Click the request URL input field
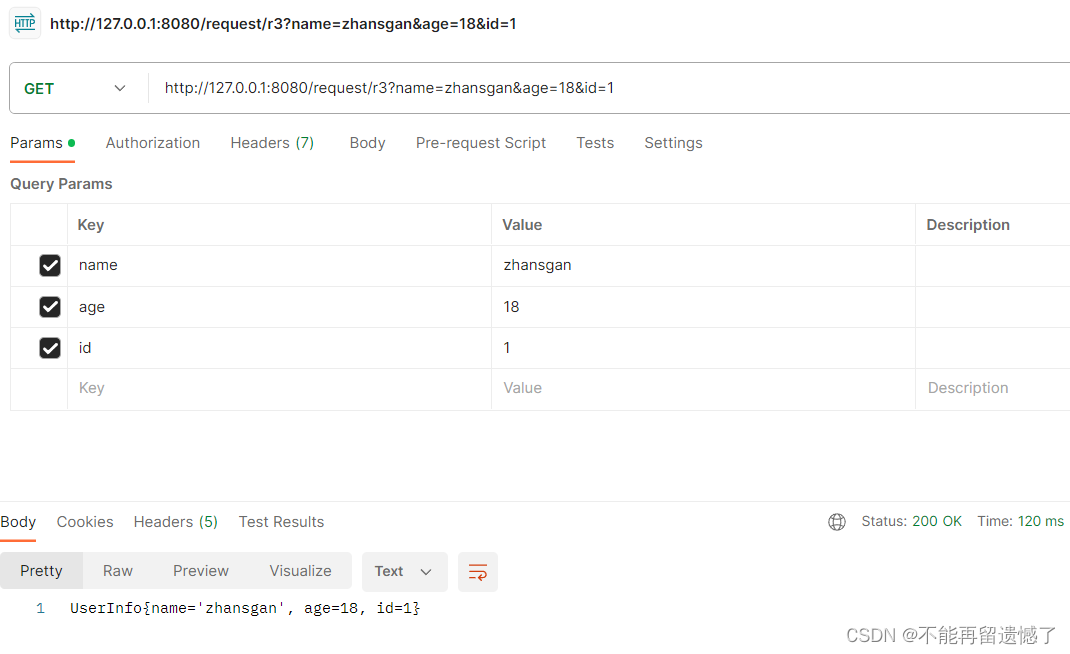 pyautogui.click(x=600, y=89)
